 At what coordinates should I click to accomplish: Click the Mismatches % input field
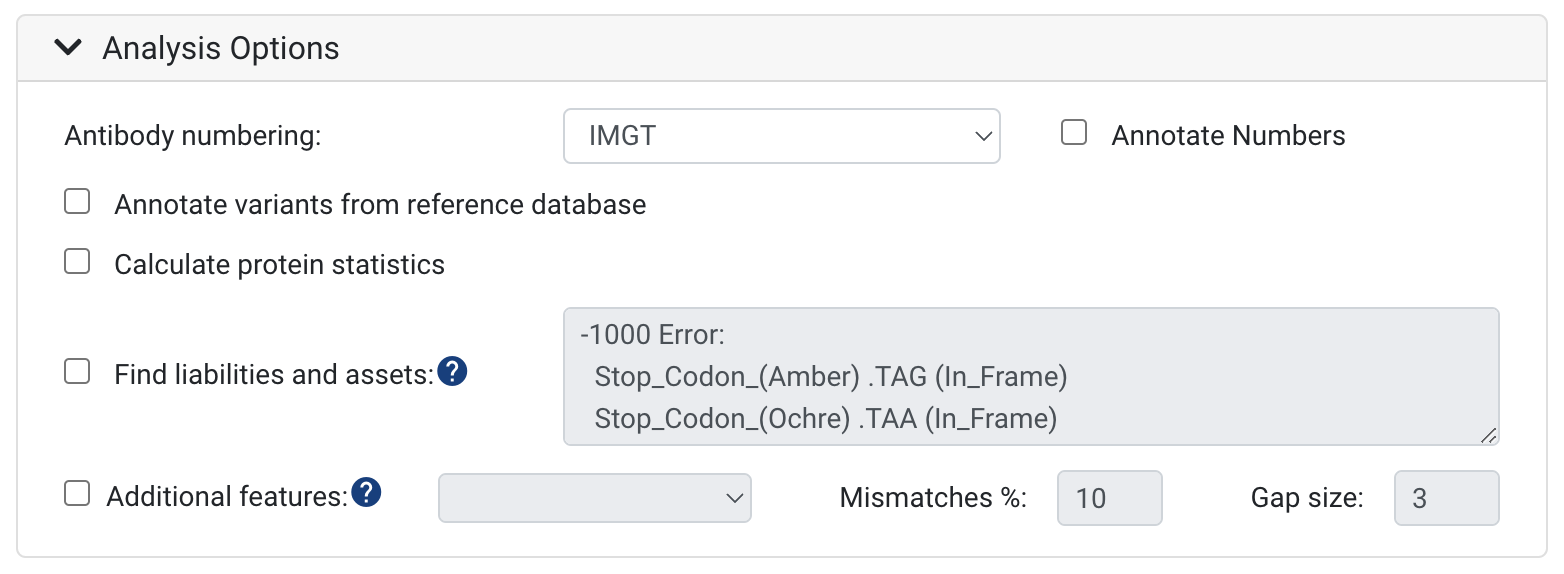pyautogui.click(x=1109, y=498)
